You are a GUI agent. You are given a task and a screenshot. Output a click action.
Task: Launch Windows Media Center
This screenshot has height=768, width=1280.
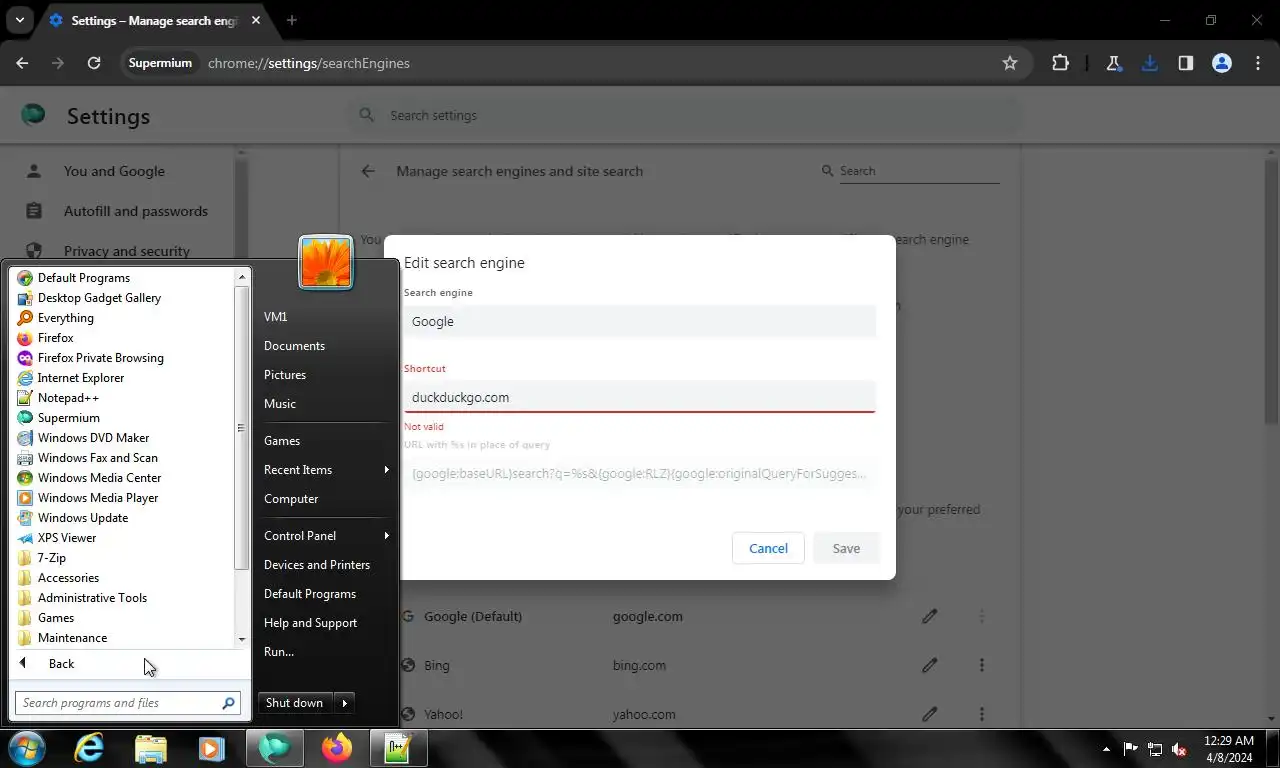[x=99, y=478]
